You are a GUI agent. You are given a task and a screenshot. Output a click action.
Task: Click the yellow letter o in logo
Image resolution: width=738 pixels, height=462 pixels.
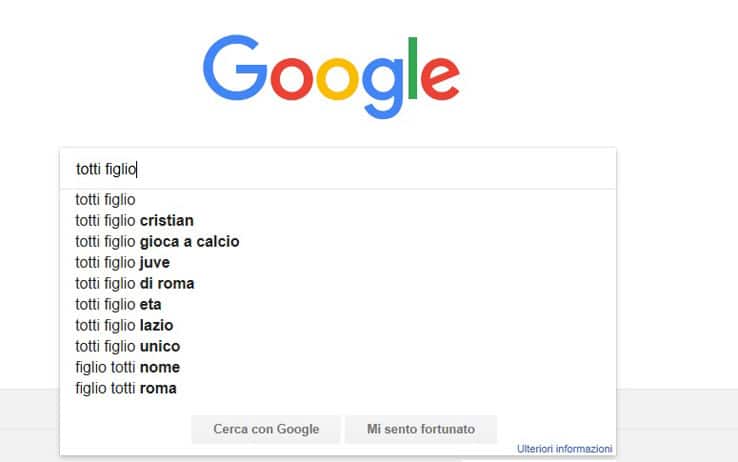[337, 79]
